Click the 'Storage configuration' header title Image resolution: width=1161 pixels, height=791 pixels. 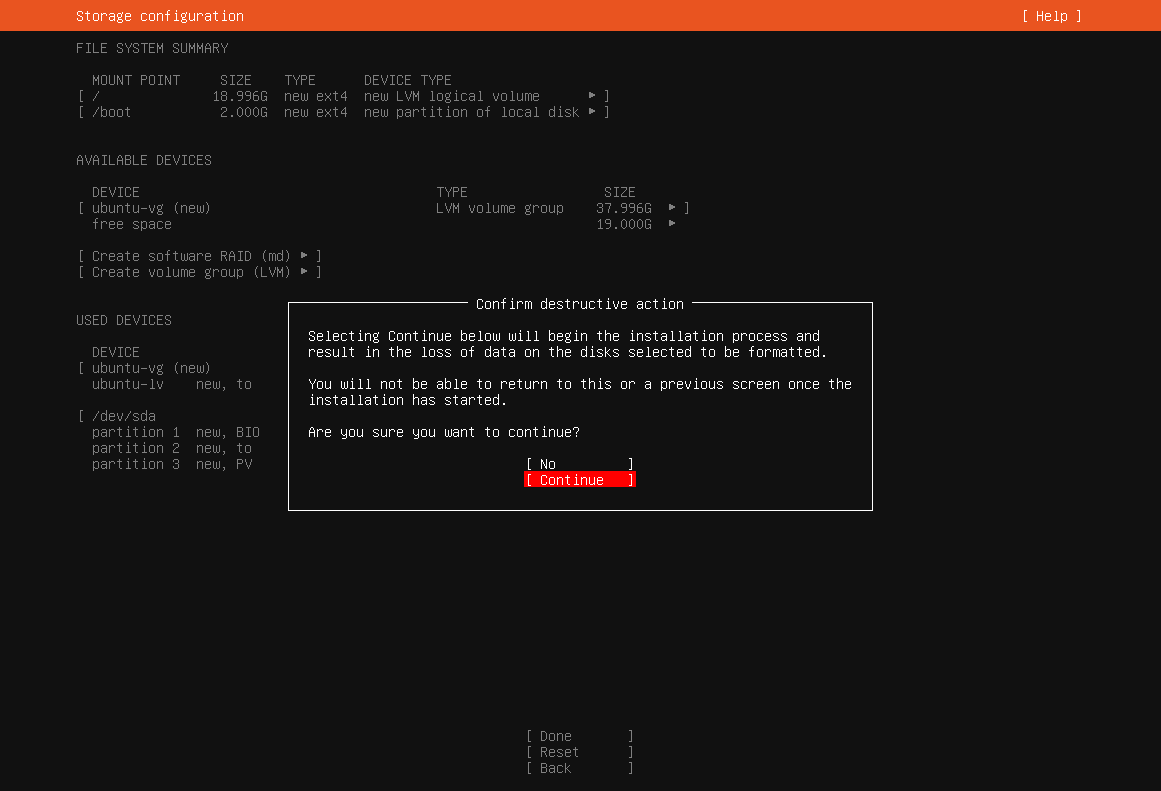(x=160, y=16)
